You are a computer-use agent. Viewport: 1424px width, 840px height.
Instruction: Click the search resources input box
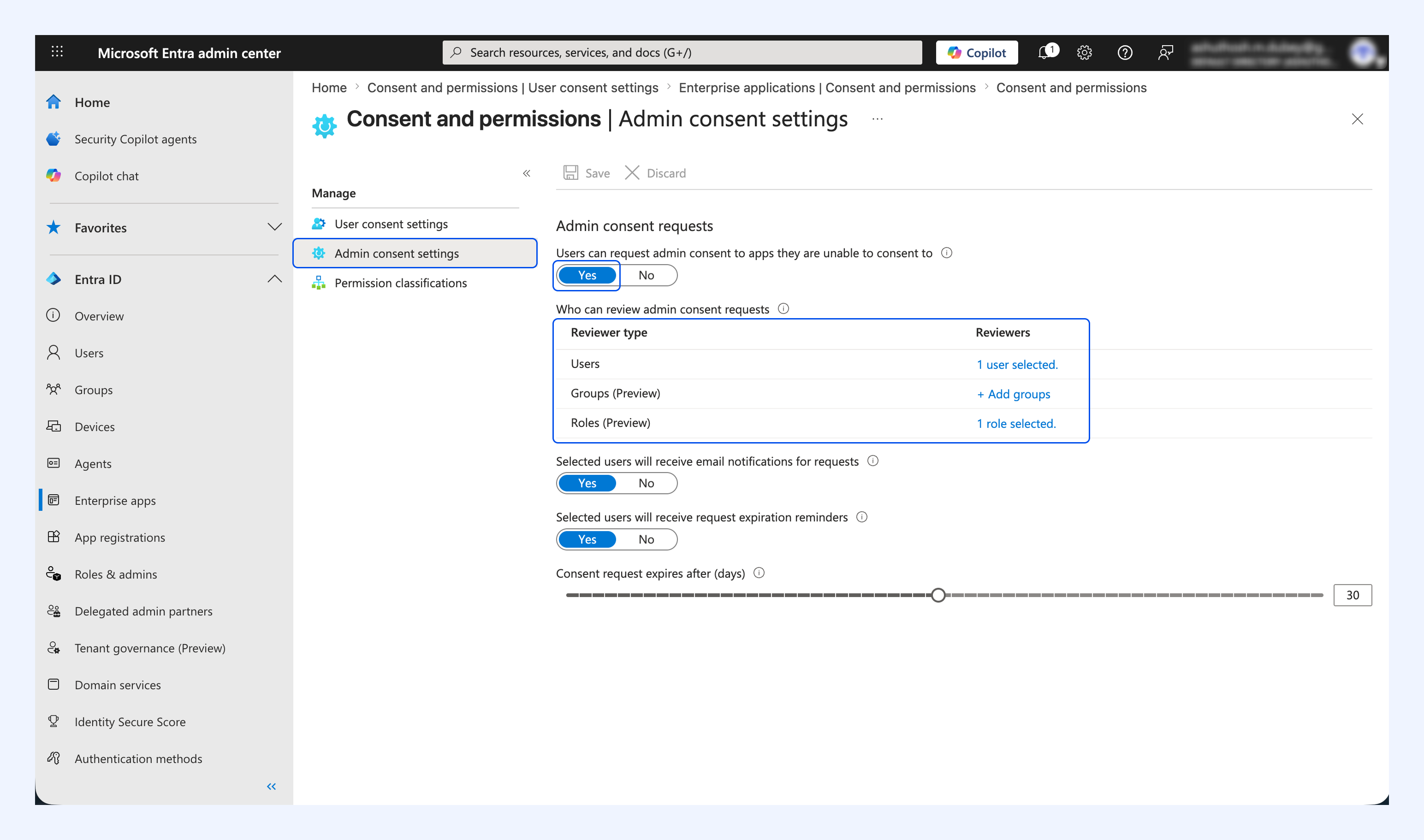682,53
